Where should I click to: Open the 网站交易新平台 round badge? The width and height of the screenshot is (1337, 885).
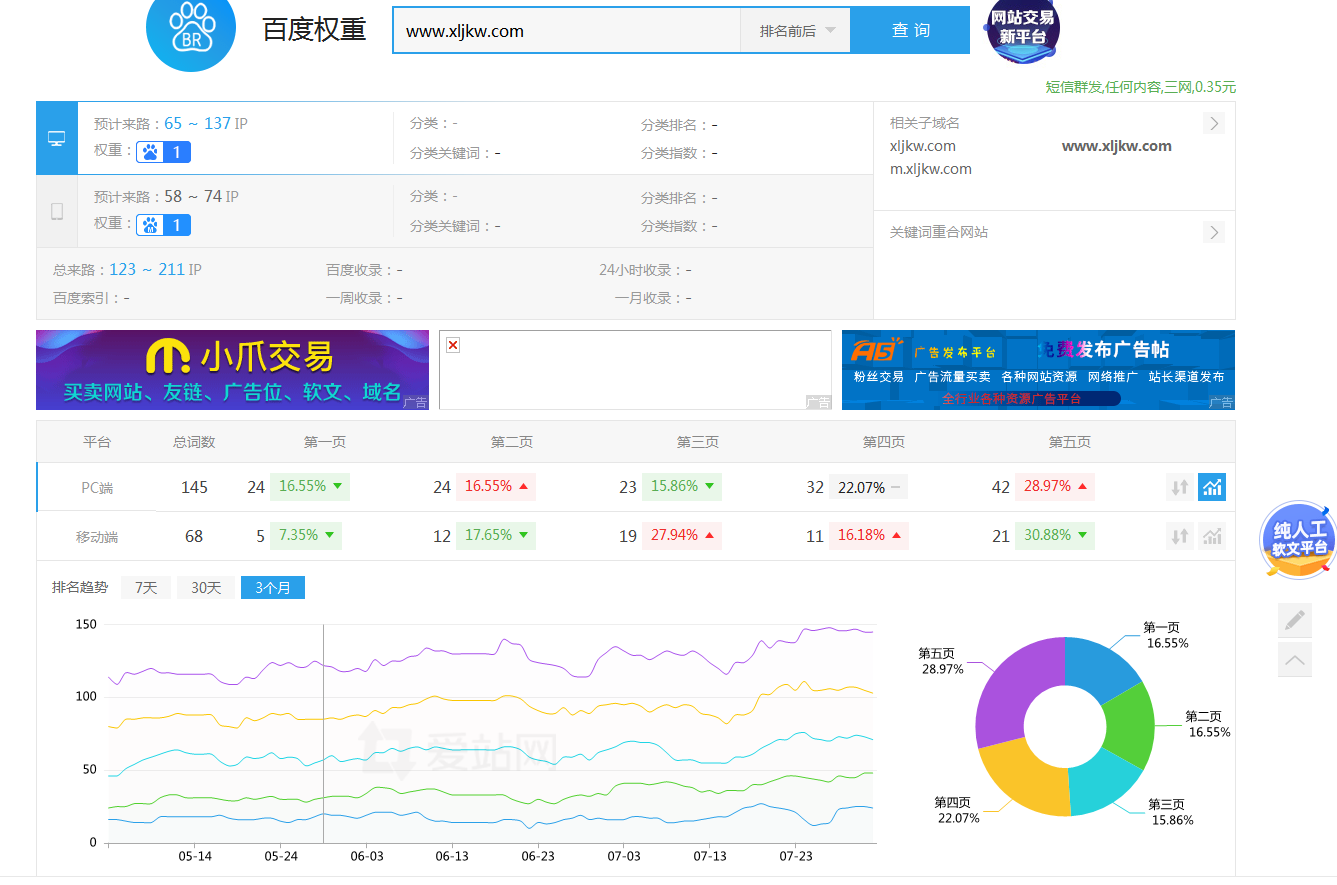pyautogui.click(x=1022, y=29)
